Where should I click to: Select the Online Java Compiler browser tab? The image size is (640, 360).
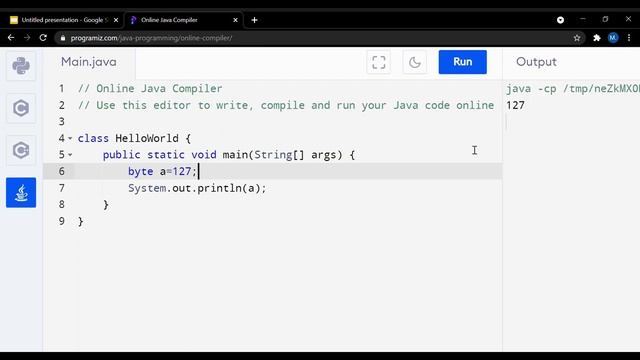169,20
